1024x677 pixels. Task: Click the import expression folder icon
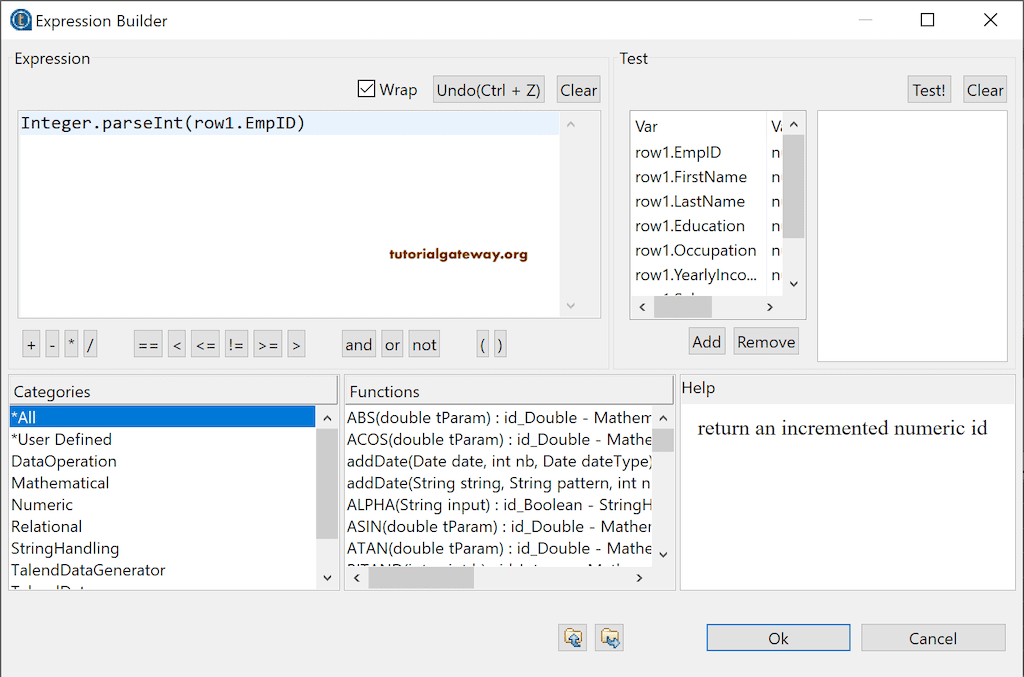coord(573,637)
